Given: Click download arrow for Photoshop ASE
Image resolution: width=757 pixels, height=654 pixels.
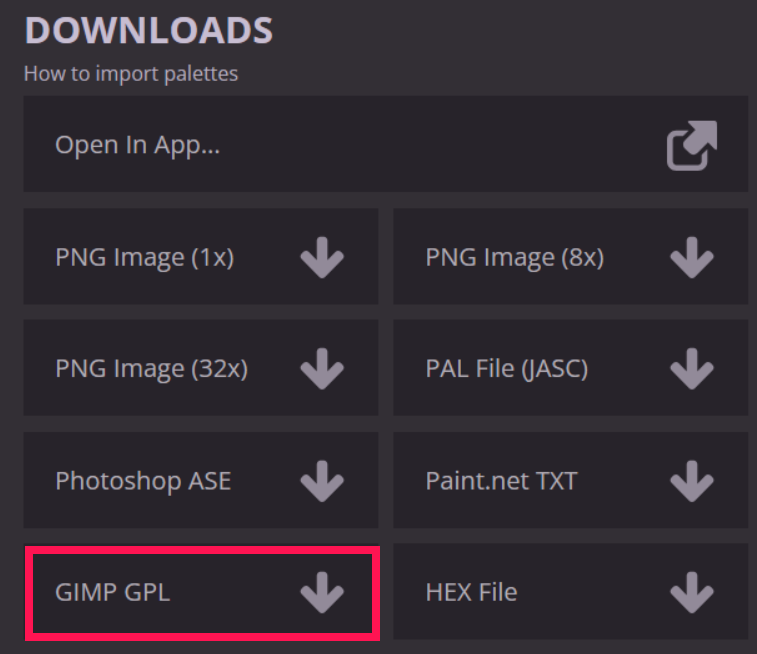Looking at the screenshot, I should click(x=322, y=481).
